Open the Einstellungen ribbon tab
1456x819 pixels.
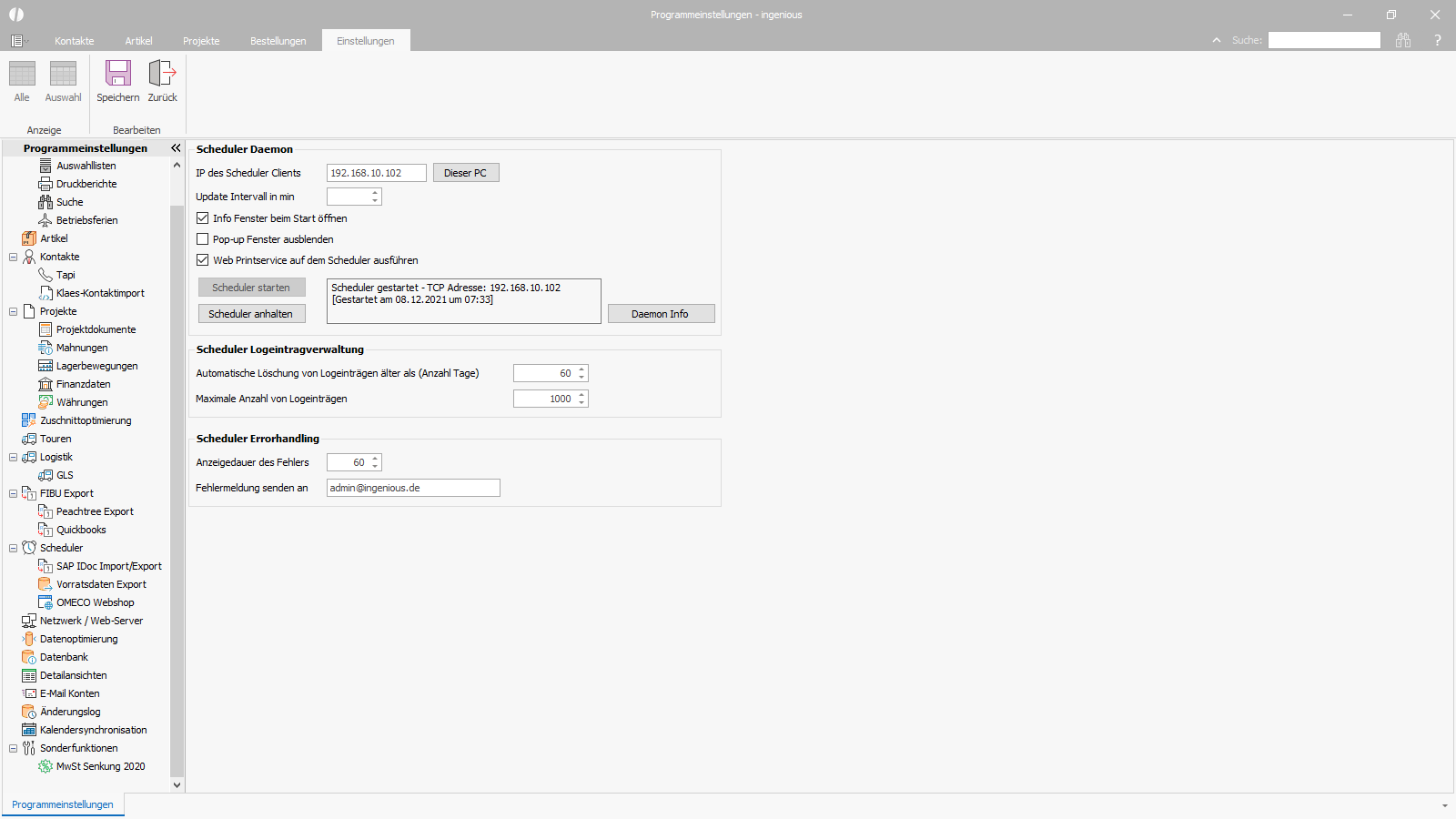pyautogui.click(x=366, y=41)
